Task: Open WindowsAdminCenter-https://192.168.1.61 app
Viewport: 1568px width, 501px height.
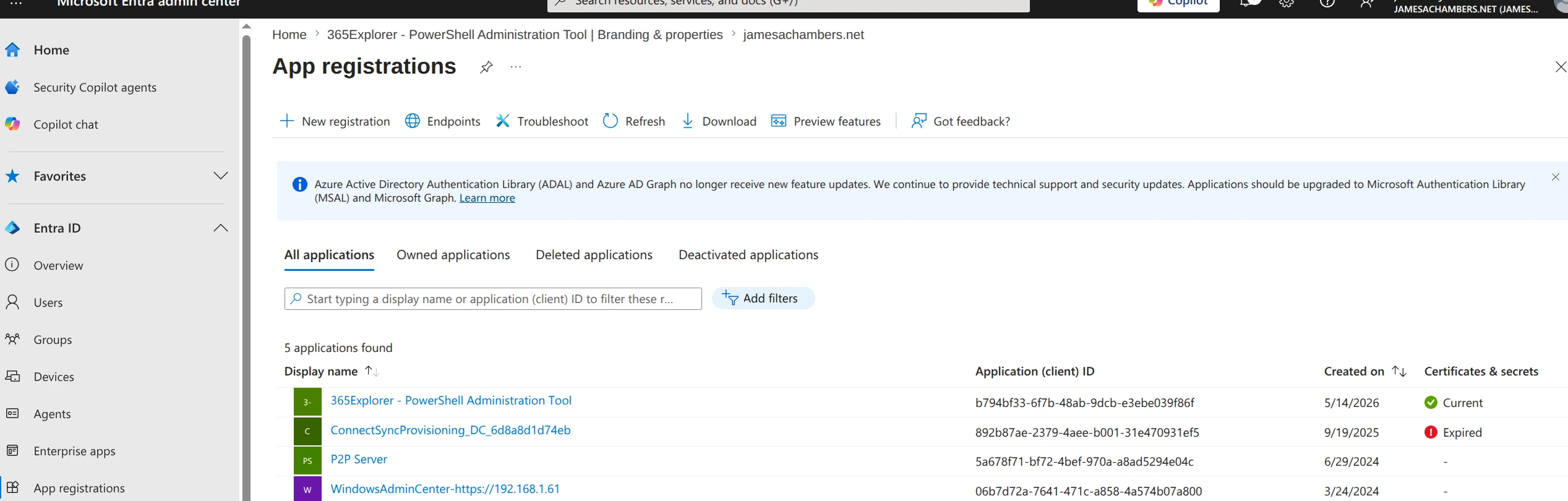Action: pyautogui.click(x=445, y=489)
